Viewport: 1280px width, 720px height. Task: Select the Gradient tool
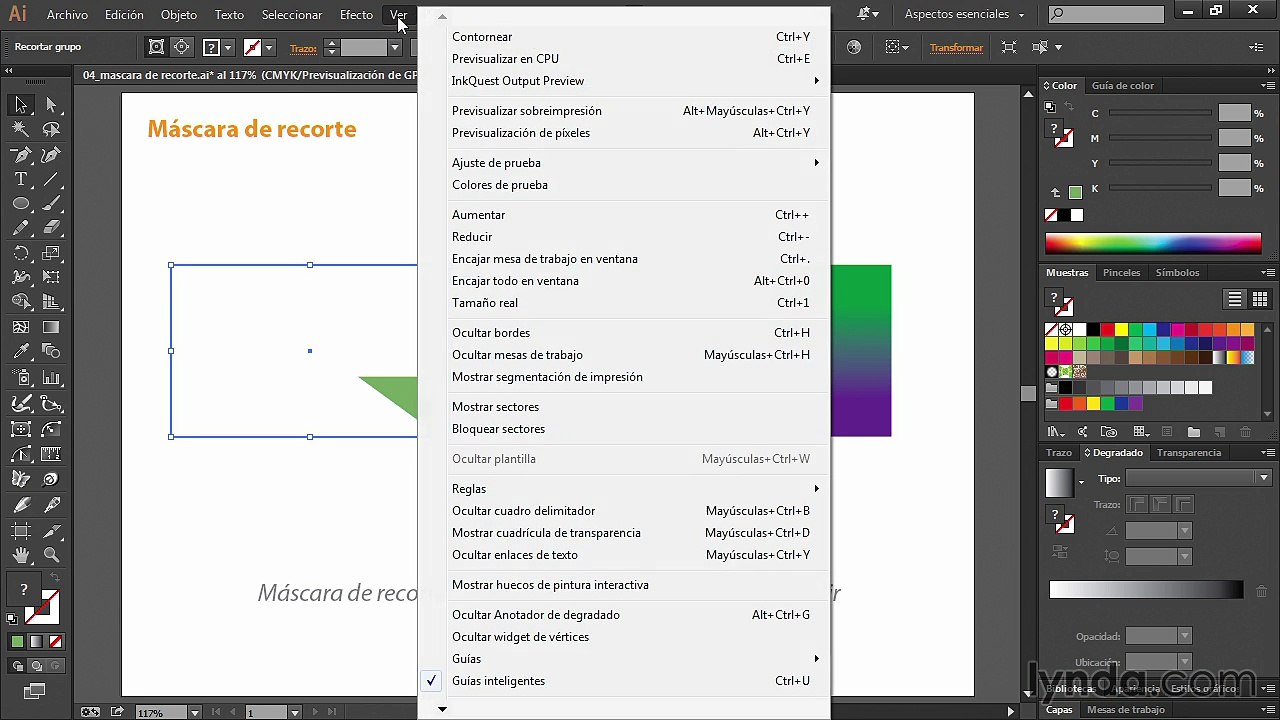tap(51, 328)
